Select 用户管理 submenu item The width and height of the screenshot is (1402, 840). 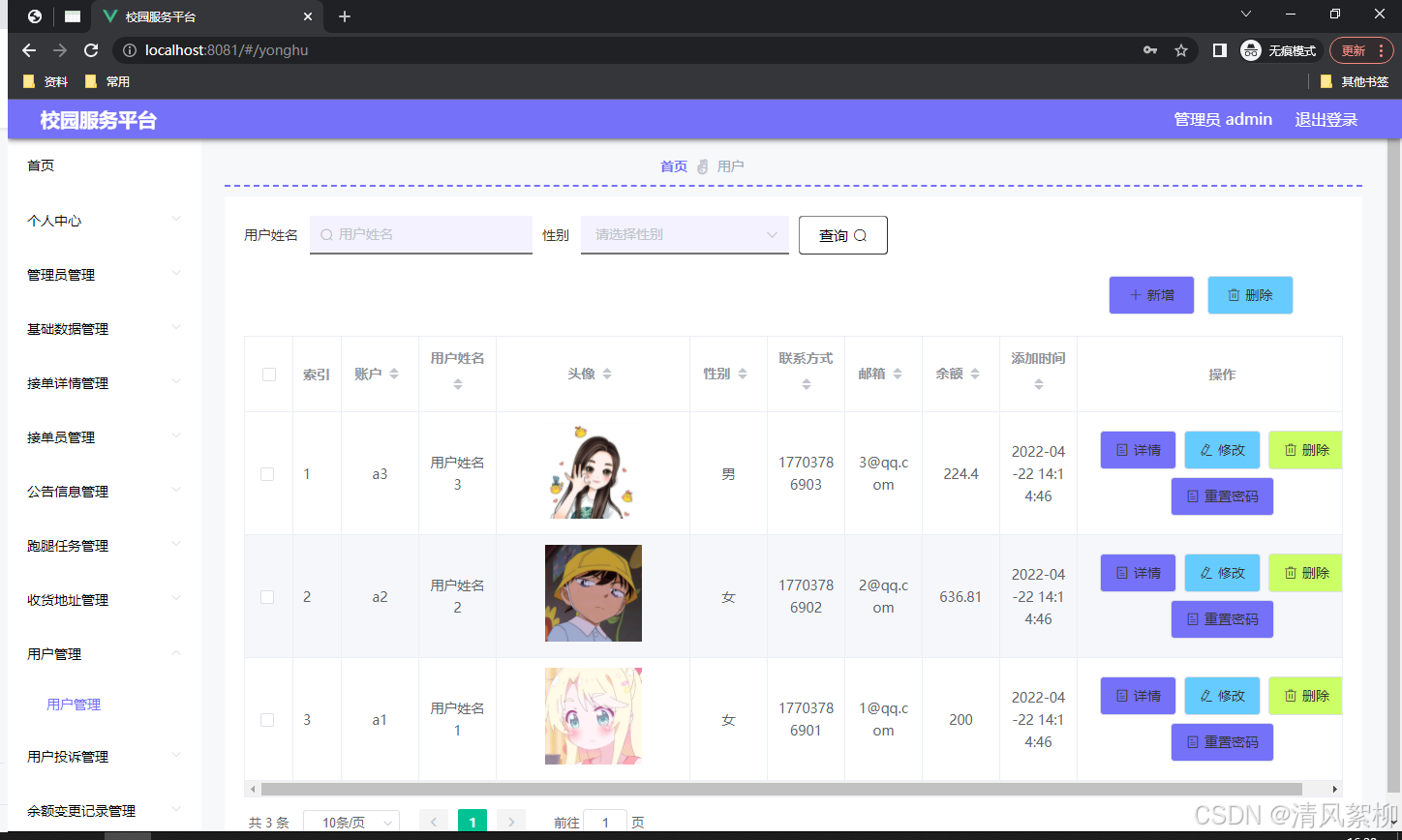tap(74, 705)
